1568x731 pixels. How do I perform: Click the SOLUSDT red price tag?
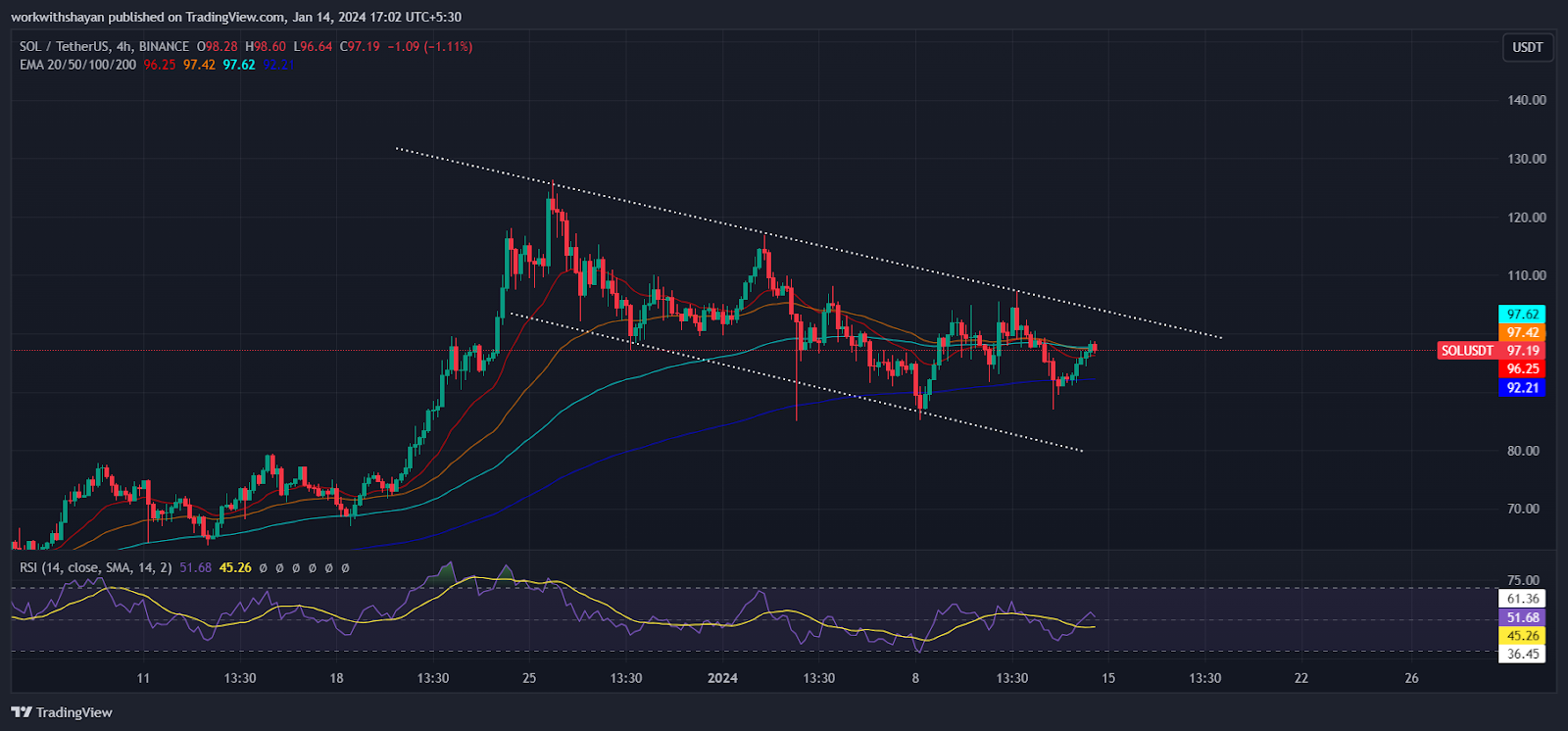click(1466, 351)
